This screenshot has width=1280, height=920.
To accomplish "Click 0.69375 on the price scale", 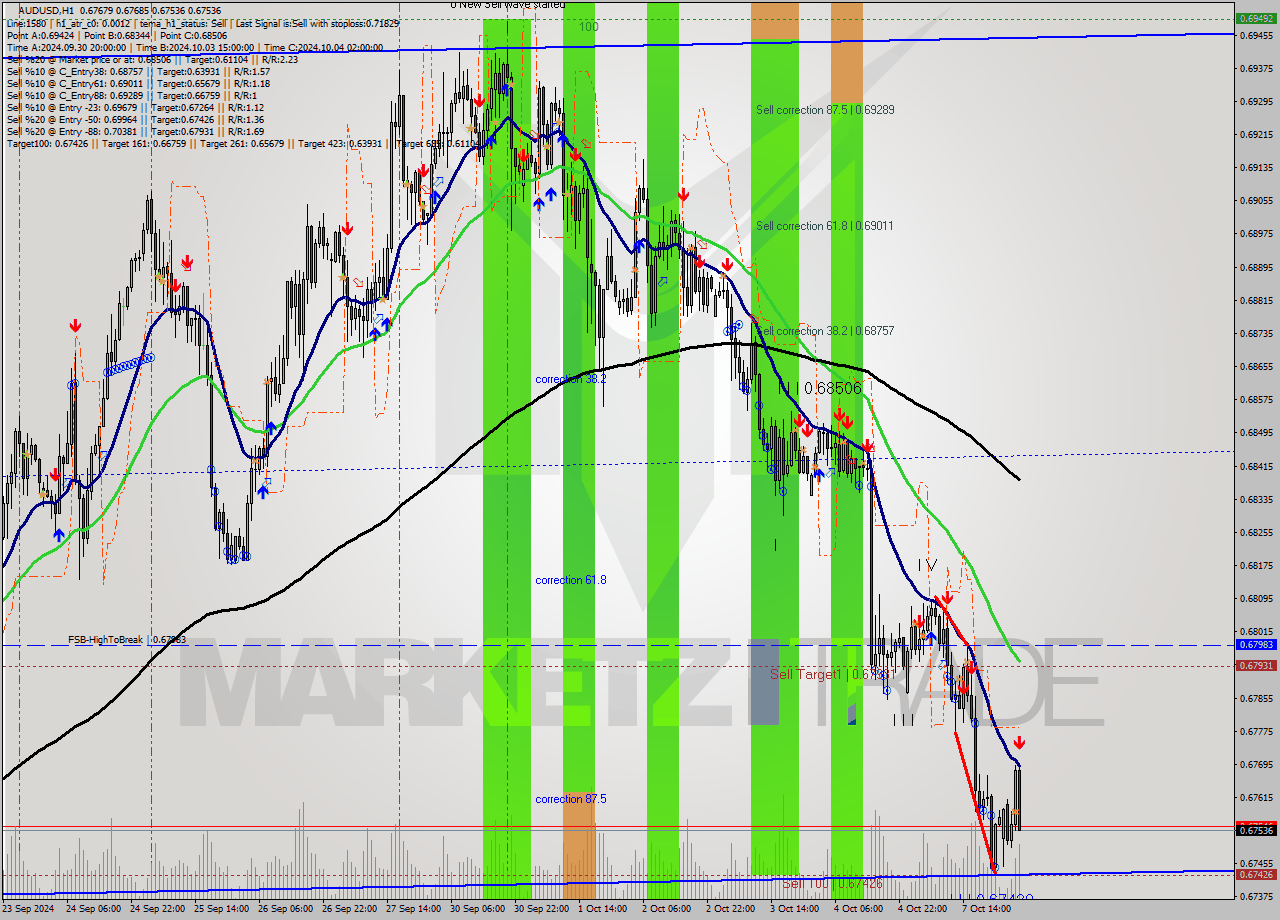I will pyautogui.click(x=1256, y=68).
